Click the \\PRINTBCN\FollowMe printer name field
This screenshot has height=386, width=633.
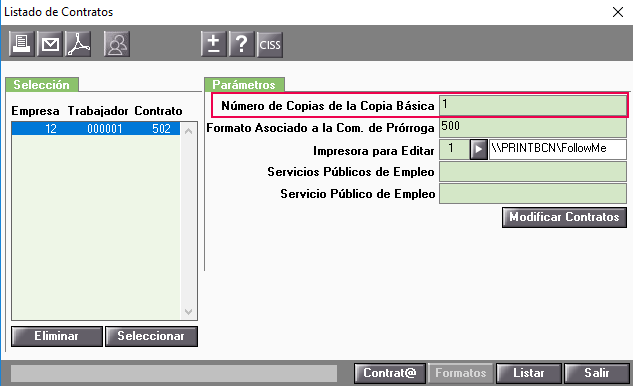click(x=558, y=149)
